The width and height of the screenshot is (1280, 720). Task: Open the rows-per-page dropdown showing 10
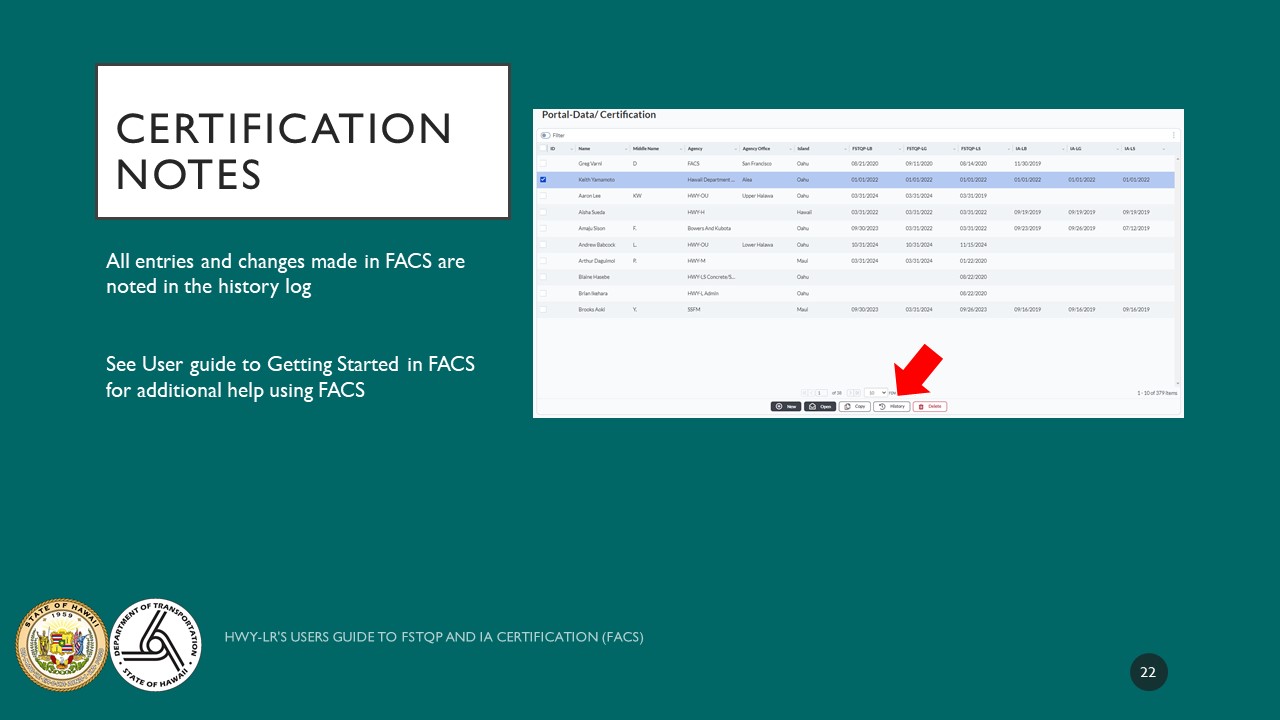(876, 393)
